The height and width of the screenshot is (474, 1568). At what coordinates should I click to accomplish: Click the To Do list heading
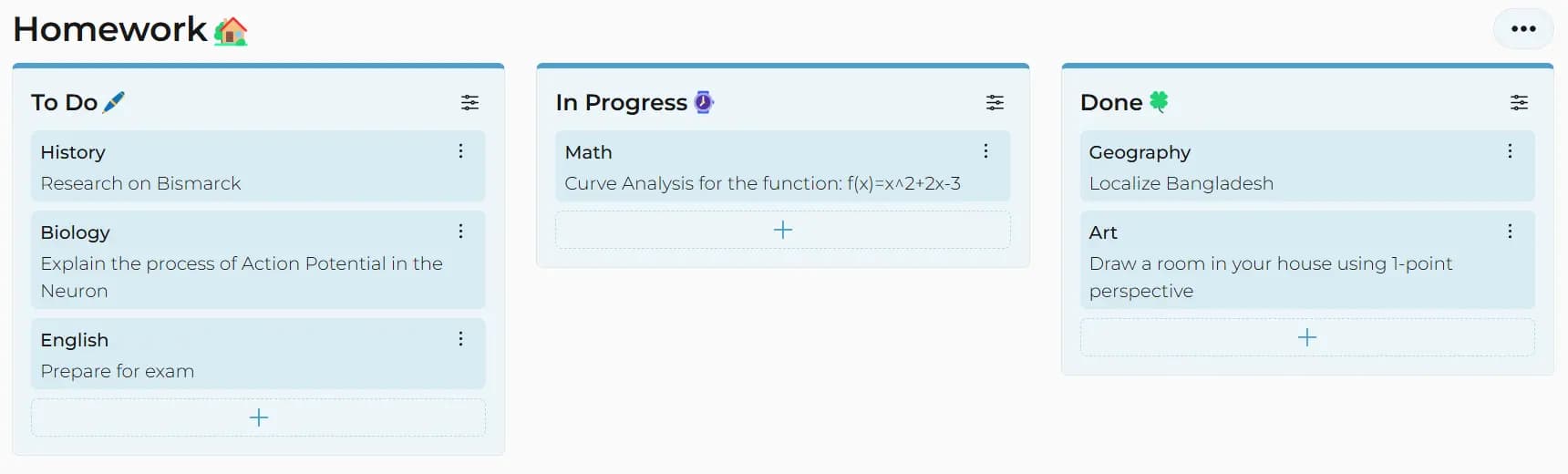[x=65, y=102]
